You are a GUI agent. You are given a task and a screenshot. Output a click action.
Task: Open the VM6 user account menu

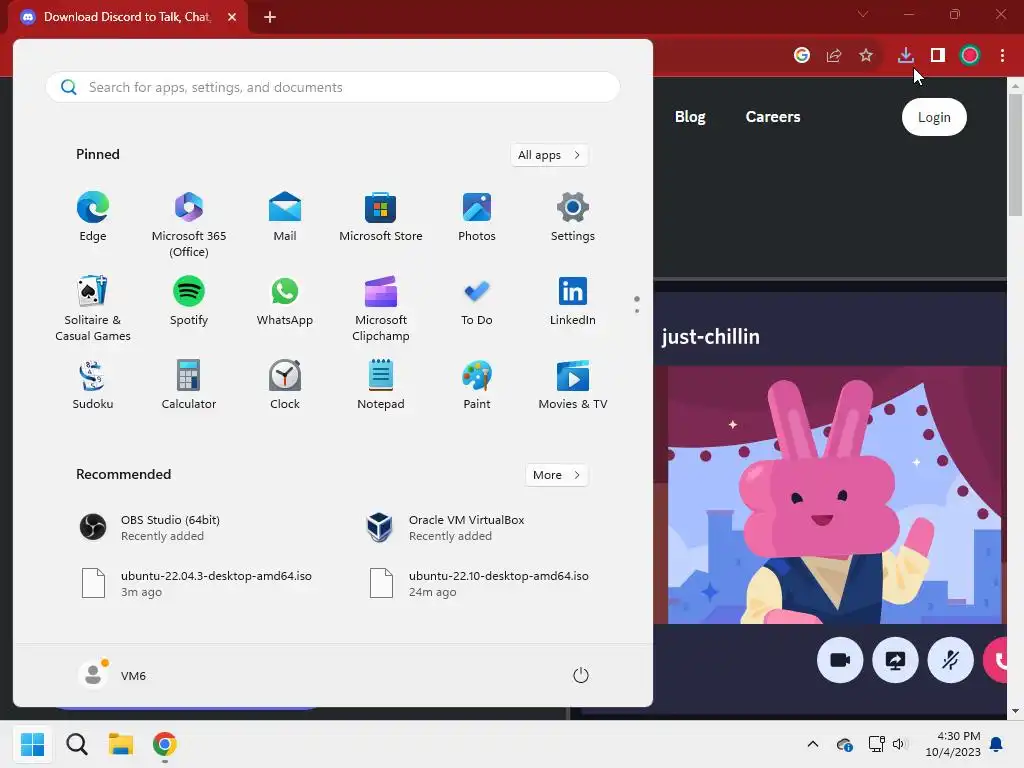click(x=112, y=675)
